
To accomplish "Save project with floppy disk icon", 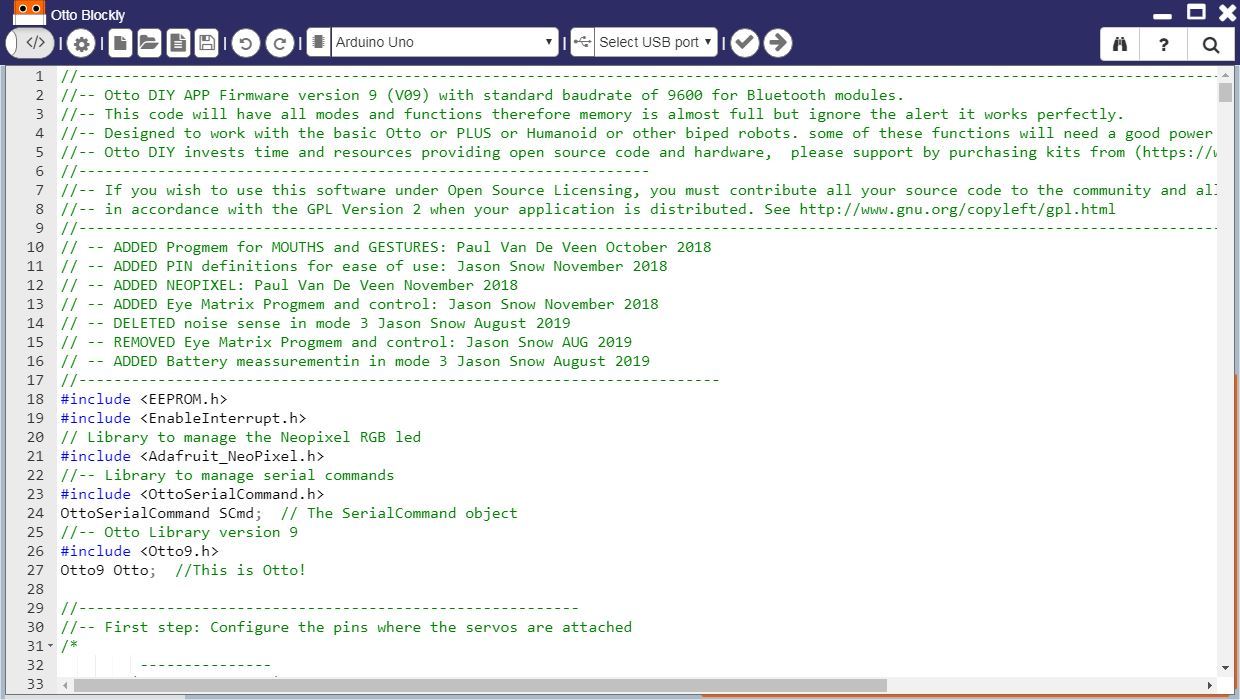I will (207, 43).
